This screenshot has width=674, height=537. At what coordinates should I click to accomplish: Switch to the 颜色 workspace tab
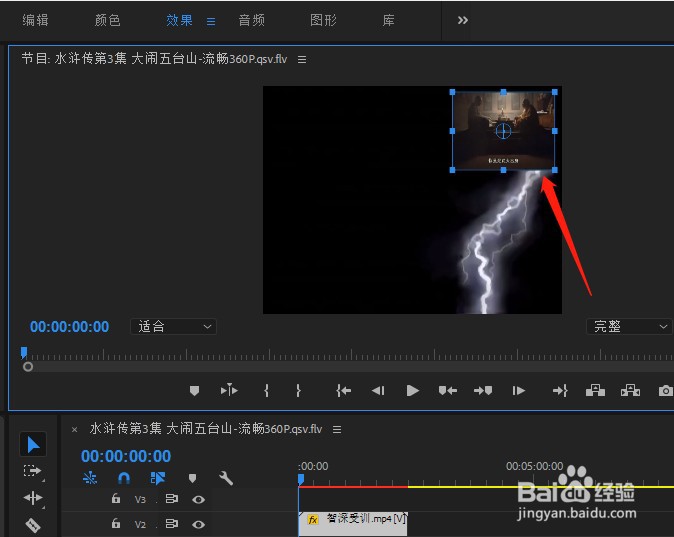pos(107,20)
